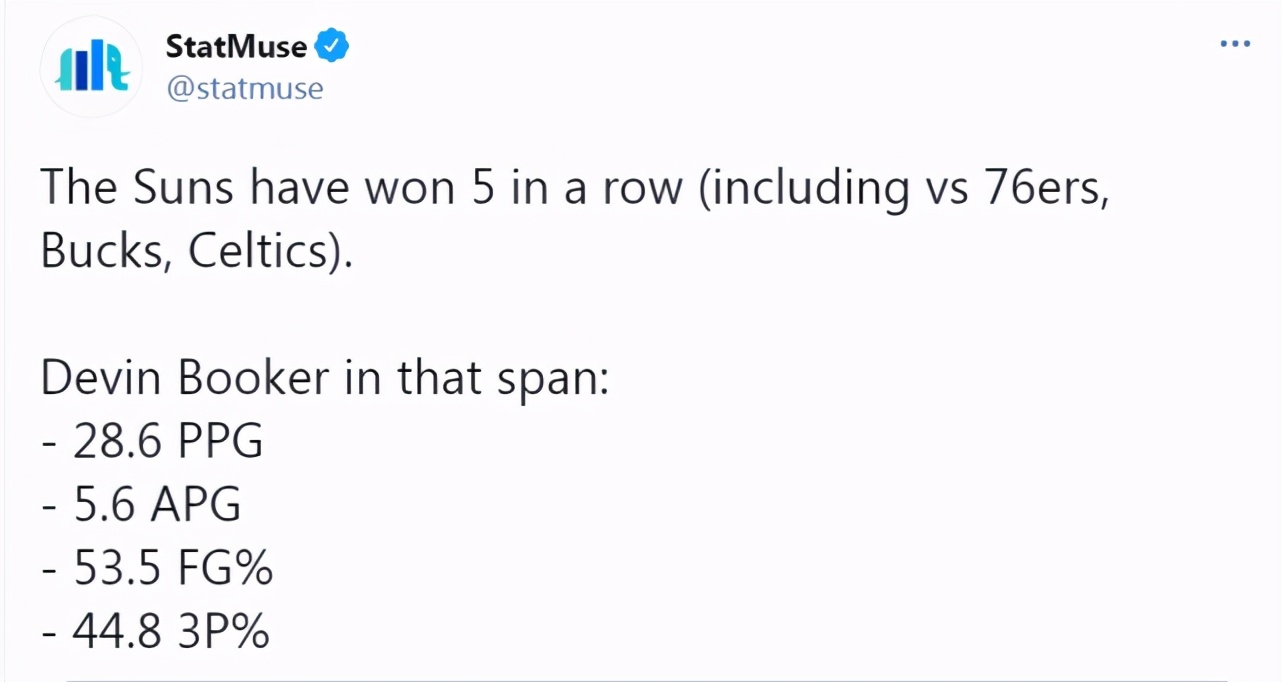Click the @statmuse handle
This screenshot has height=682, width=1282.
(244, 88)
